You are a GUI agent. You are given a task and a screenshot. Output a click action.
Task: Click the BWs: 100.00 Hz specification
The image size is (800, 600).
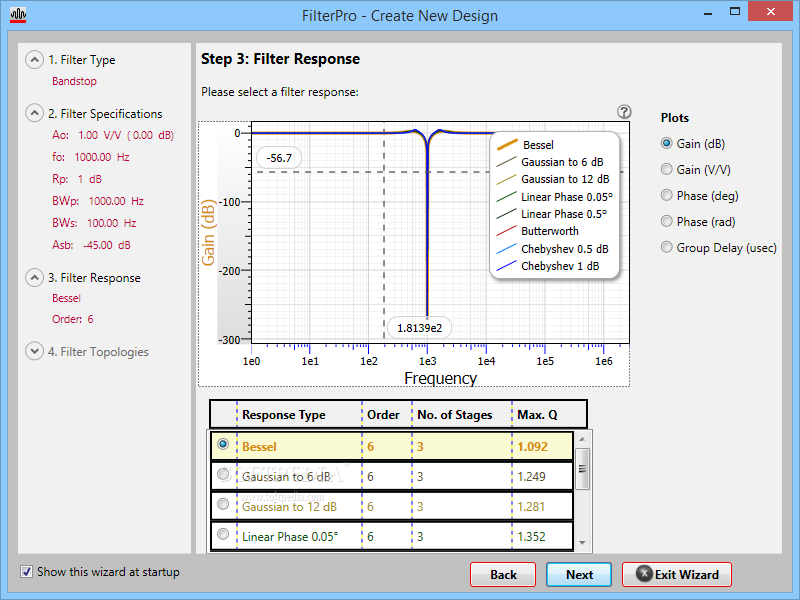coord(94,223)
